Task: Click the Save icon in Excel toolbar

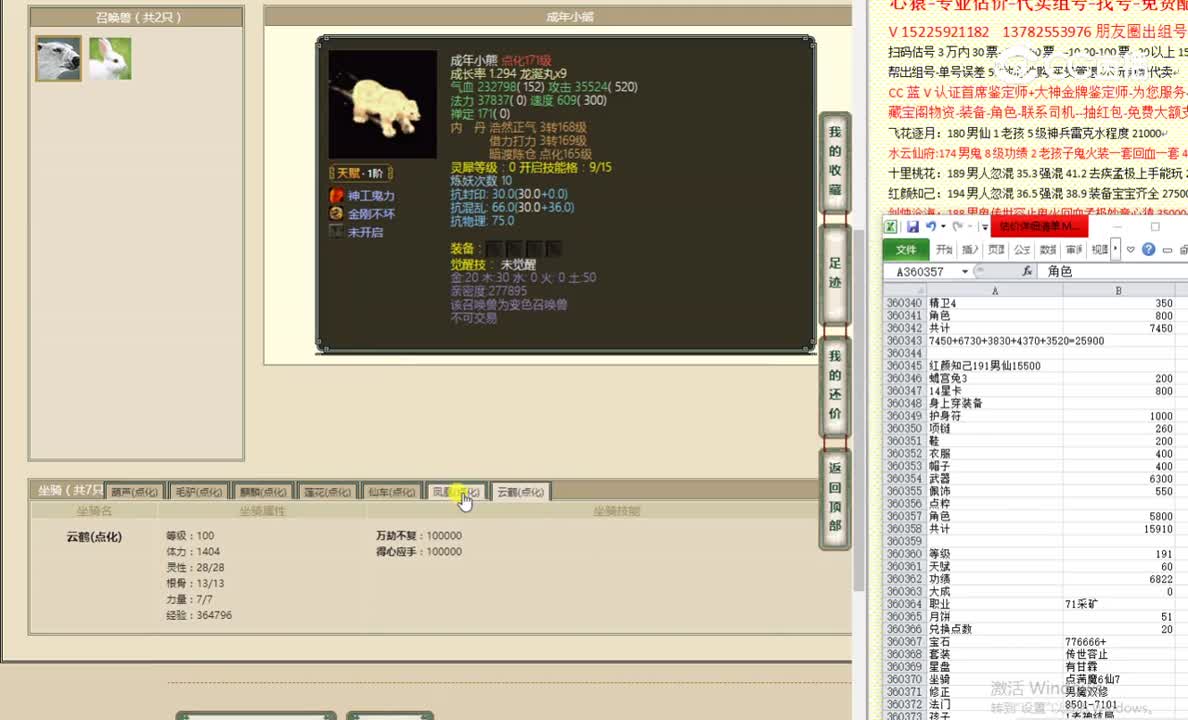Action: [x=912, y=226]
